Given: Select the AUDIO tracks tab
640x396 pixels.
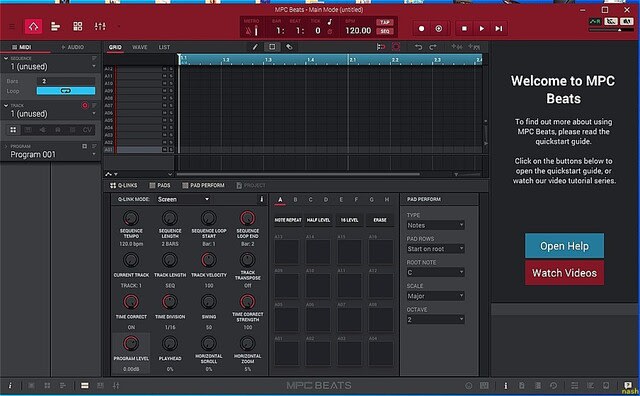Looking at the screenshot, I should (73, 47).
